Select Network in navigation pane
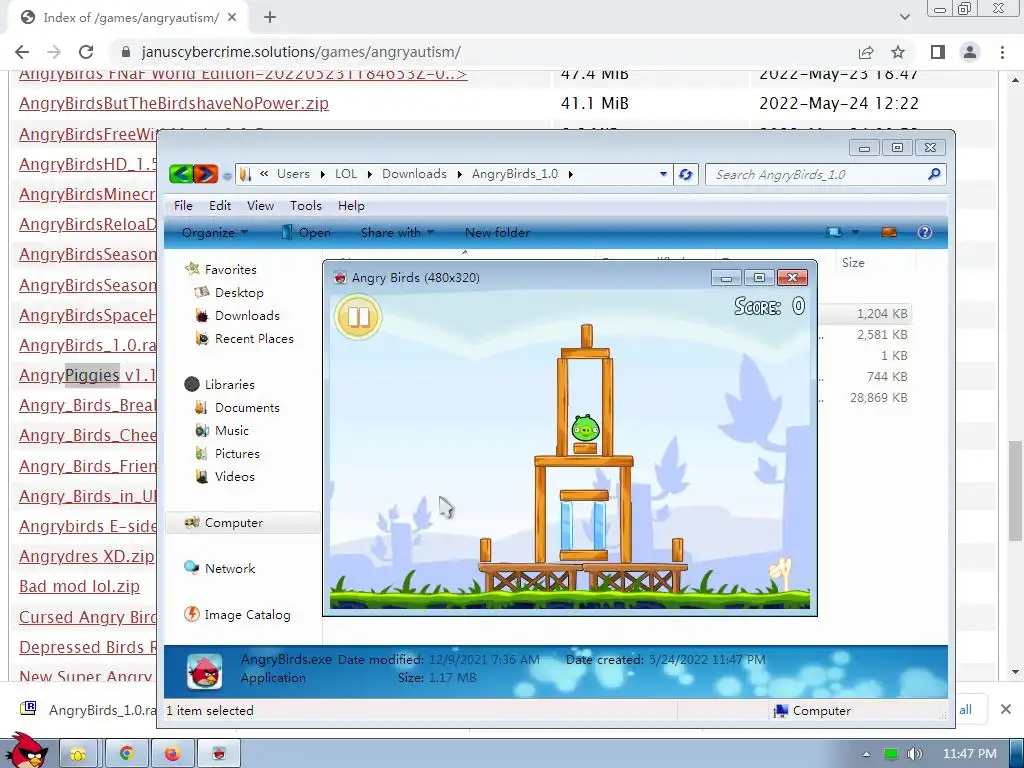Viewport: 1024px width, 768px height. [x=219, y=569]
